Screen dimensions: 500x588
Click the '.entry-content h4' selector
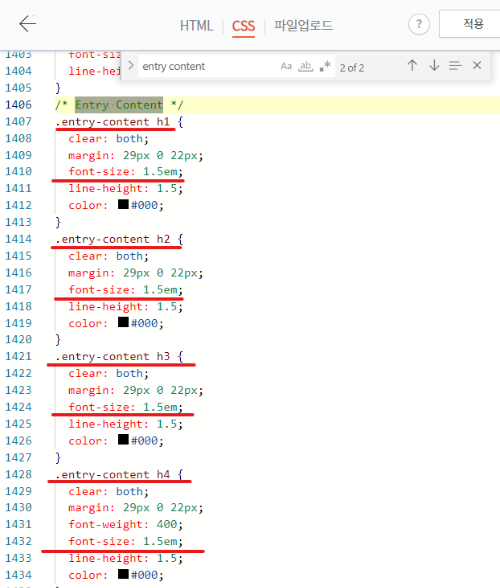coord(113,475)
